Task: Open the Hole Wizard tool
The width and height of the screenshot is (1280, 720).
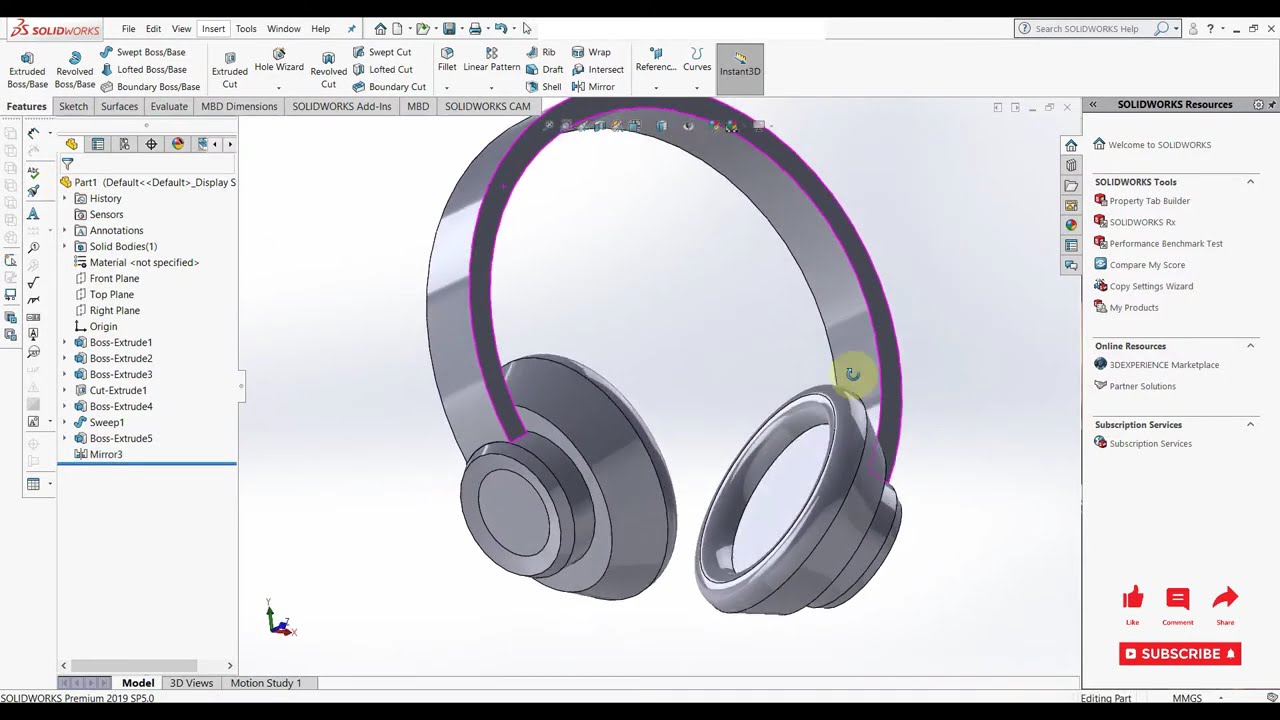Action: tap(279, 61)
